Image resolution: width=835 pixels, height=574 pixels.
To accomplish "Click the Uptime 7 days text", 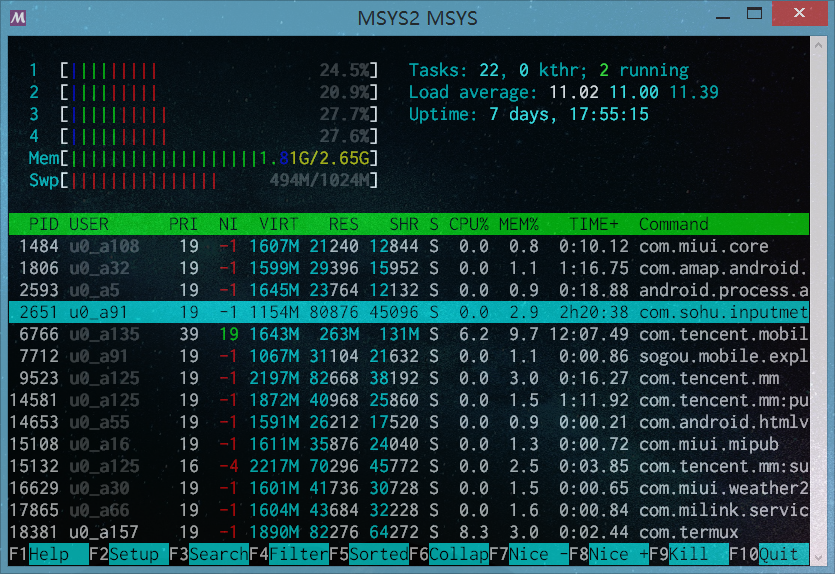I will click(x=528, y=114).
